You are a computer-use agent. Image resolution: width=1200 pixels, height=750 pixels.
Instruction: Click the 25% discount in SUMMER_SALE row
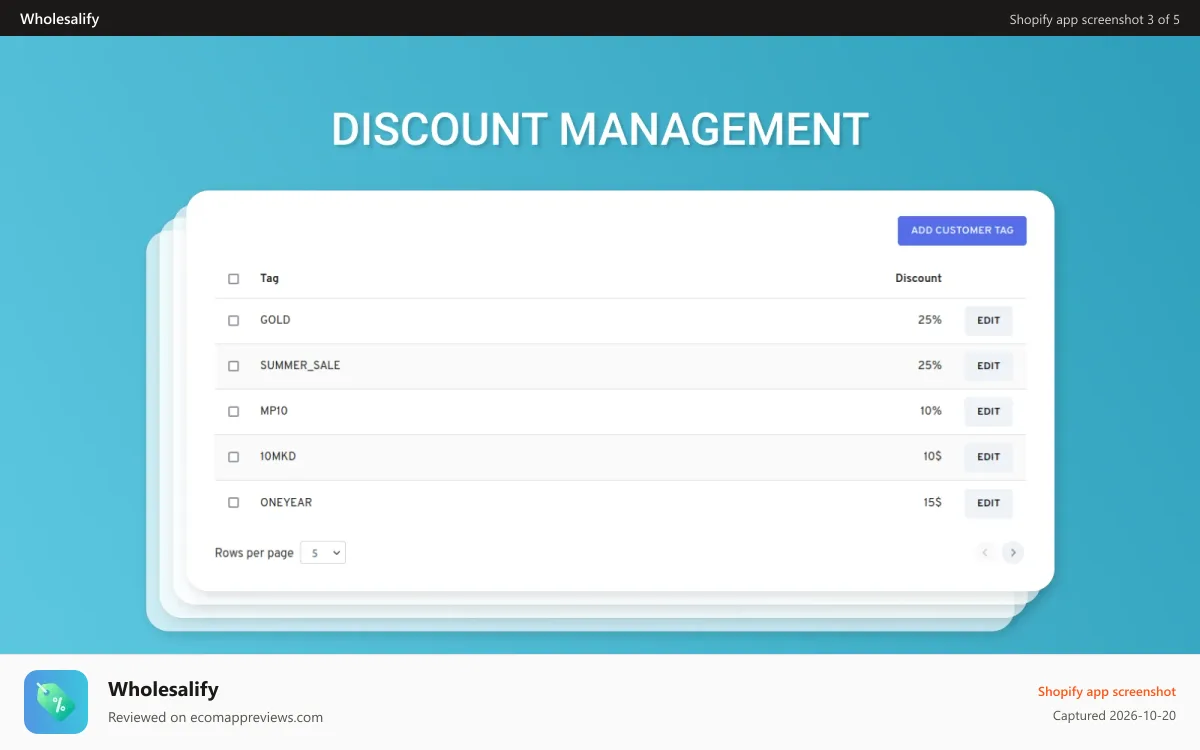(930, 365)
